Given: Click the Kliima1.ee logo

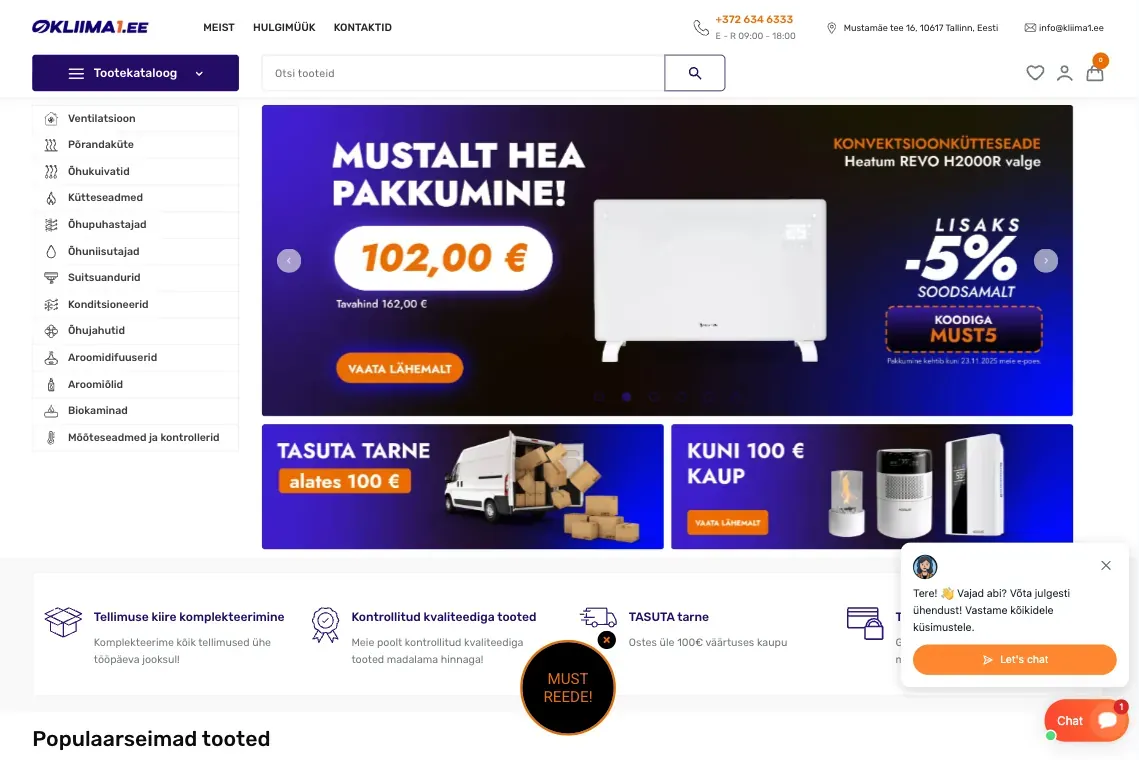Looking at the screenshot, I should tap(90, 27).
